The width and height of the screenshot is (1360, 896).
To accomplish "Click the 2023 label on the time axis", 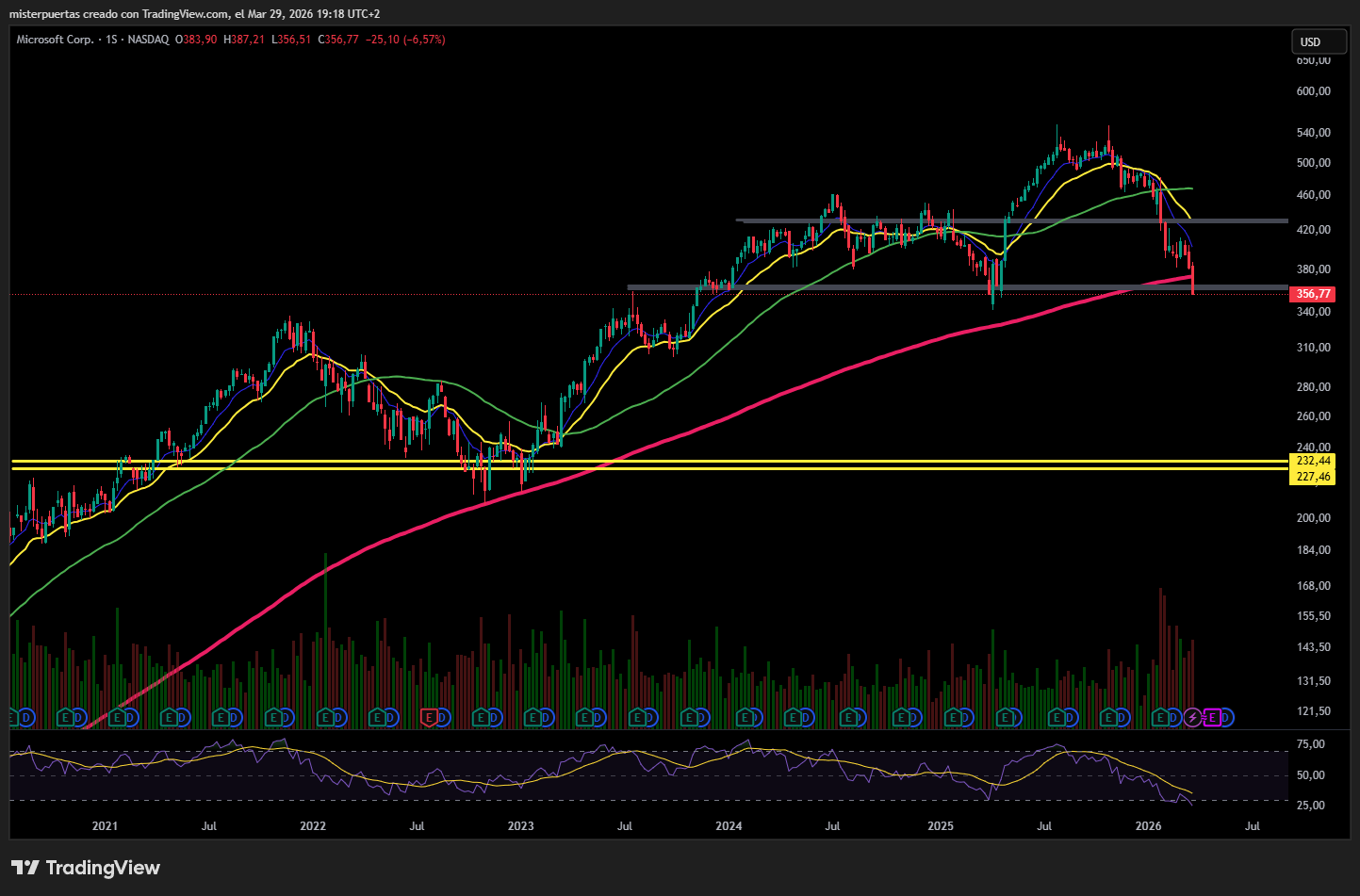I will point(520,826).
